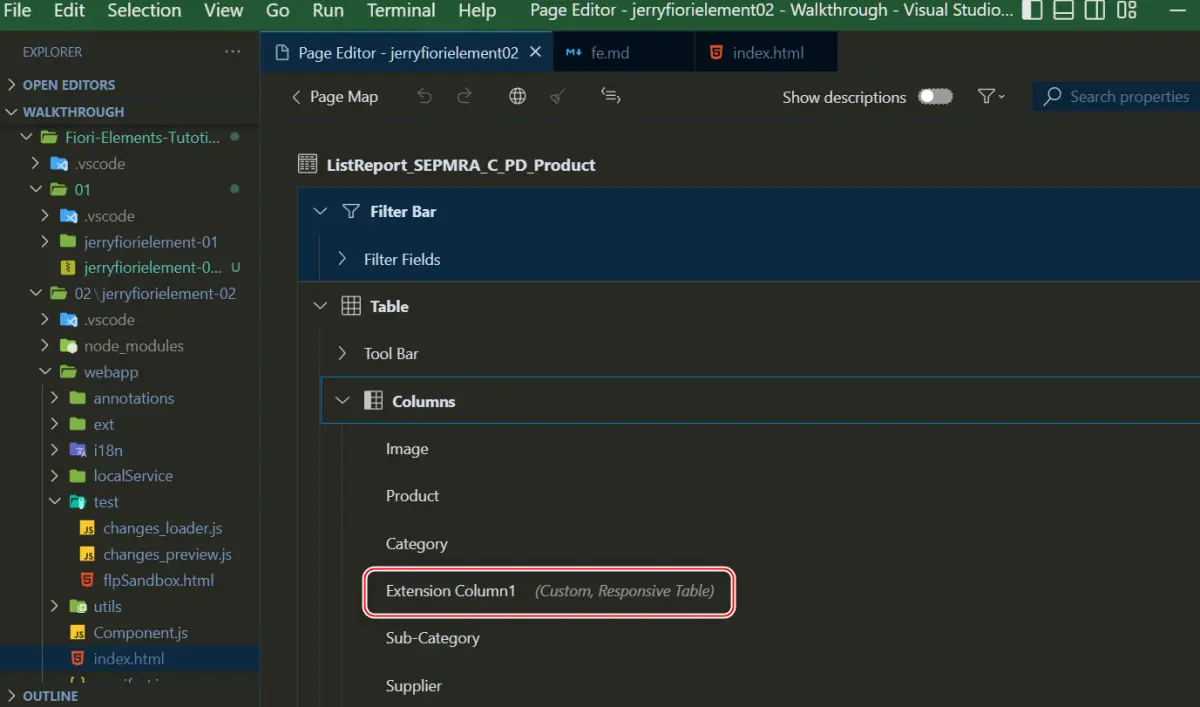This screenshot has width=1200, height=707.
Task: Open the Run menu
Action: (x=328, y=11)
